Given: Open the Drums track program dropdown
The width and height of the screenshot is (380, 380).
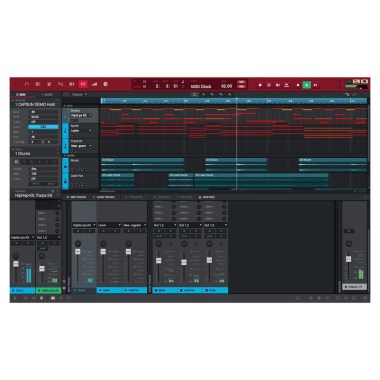Looking at the screenshot, I should pyautogui.click(x=81, y=115).
